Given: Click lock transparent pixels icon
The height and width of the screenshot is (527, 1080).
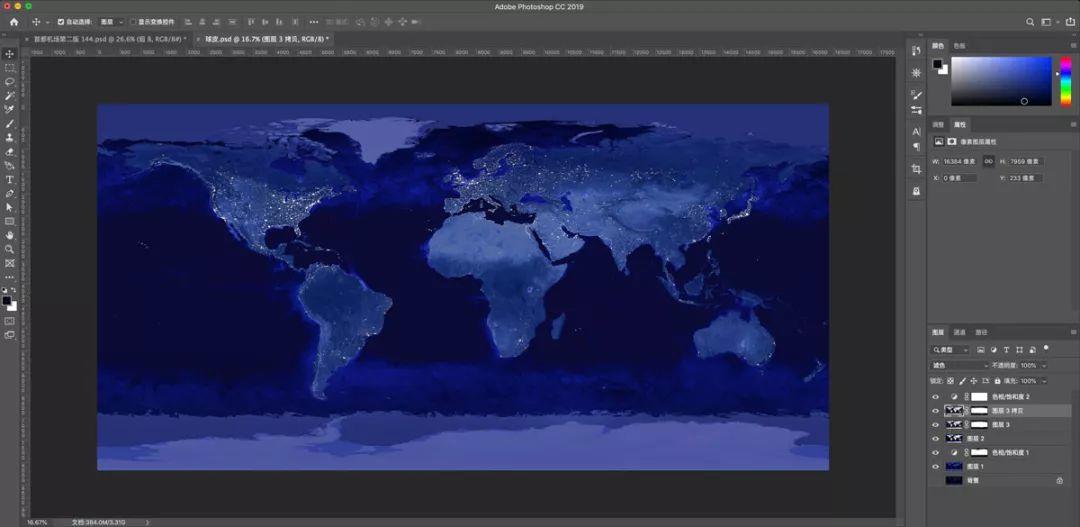Looking at the screenshot, I should 951,381.
